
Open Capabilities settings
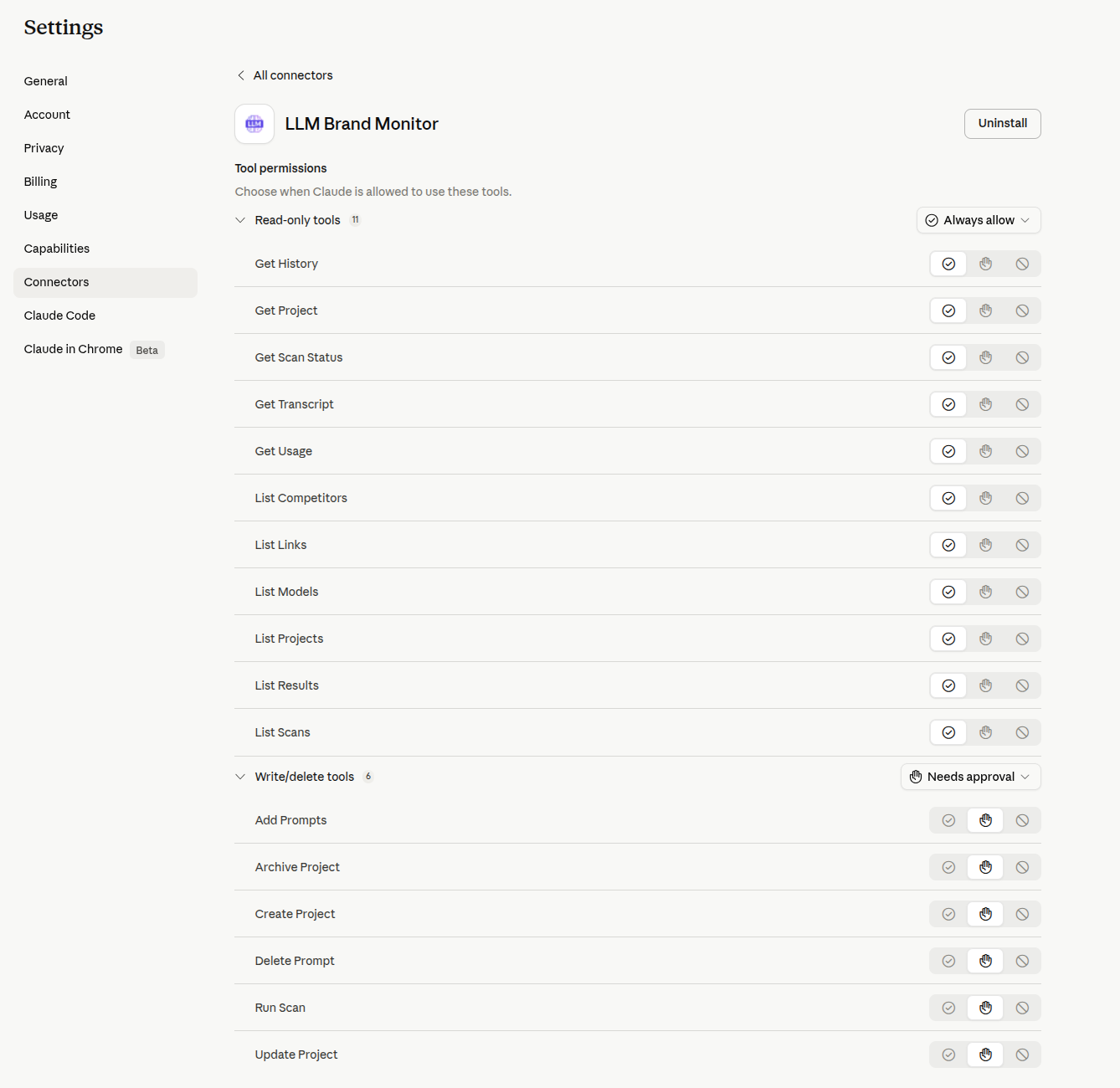click(105, 249)
